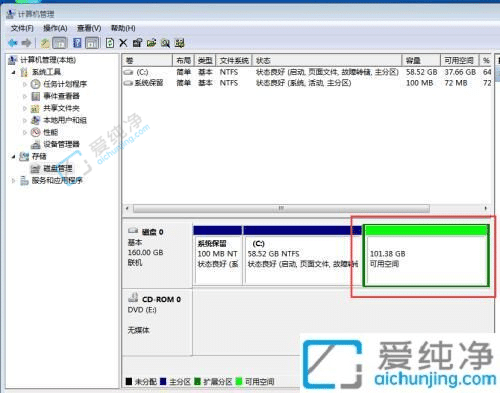
Task: Select 计算机管理(本地) root node
Action: (x=48, y=60)
